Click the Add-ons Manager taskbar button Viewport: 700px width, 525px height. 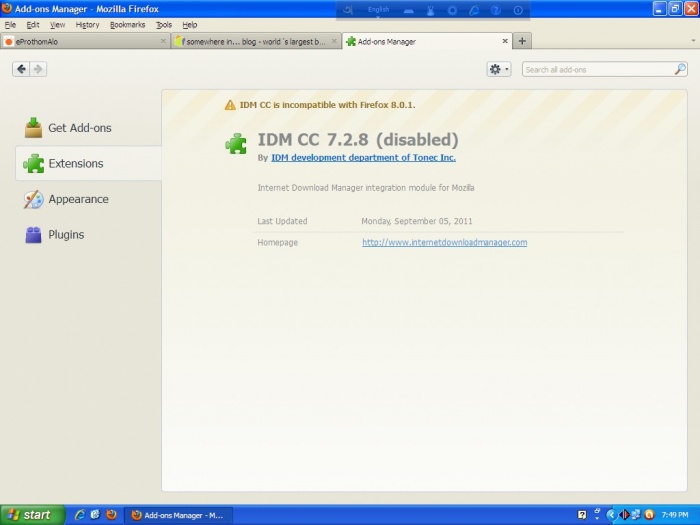[178, 515]
